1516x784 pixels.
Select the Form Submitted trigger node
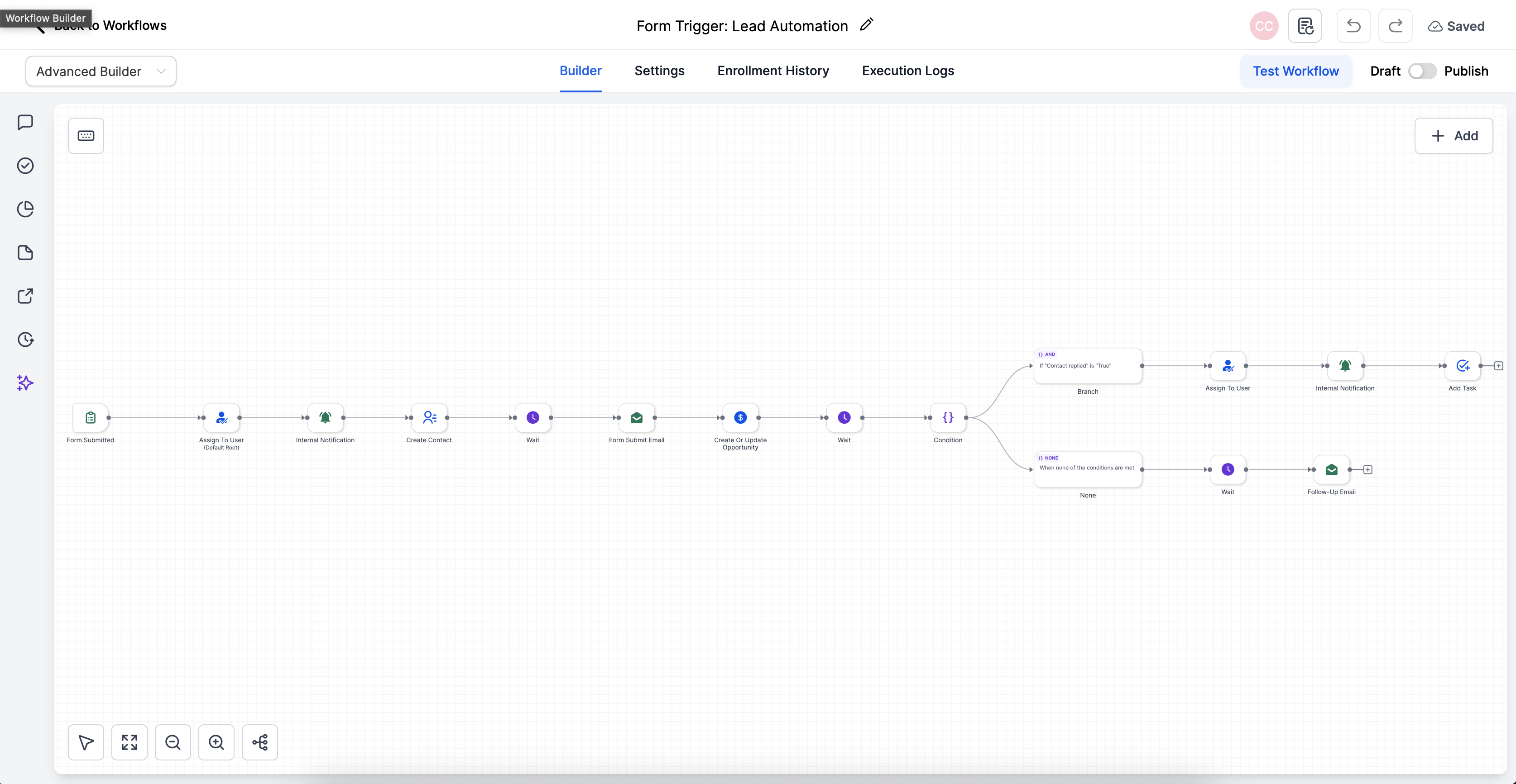pyautogui.click(x=91, y=418)
